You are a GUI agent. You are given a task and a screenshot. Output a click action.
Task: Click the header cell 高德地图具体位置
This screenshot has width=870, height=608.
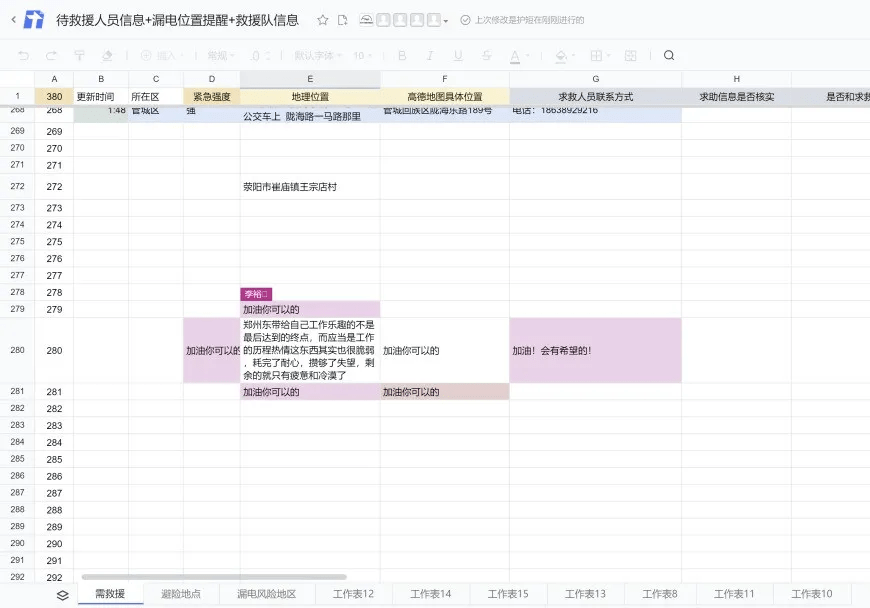444,97
